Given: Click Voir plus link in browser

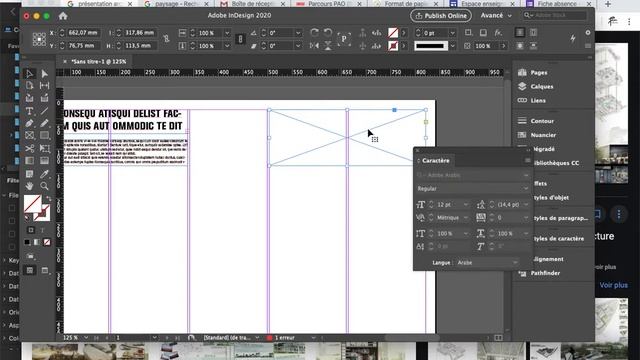Looking at the screenshot, I should click(613, 285).
